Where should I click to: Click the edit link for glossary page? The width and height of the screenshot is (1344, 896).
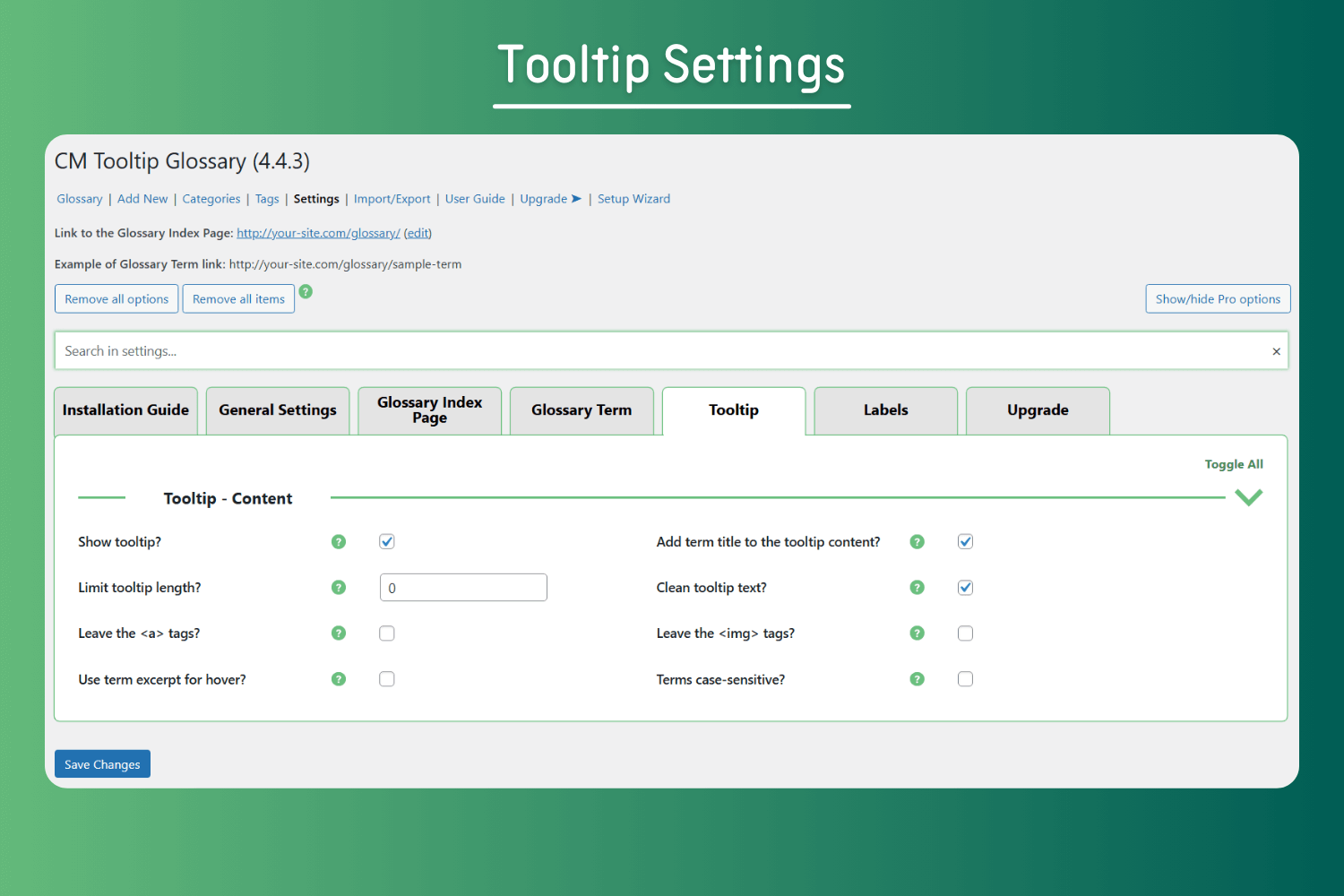point(418,232)
